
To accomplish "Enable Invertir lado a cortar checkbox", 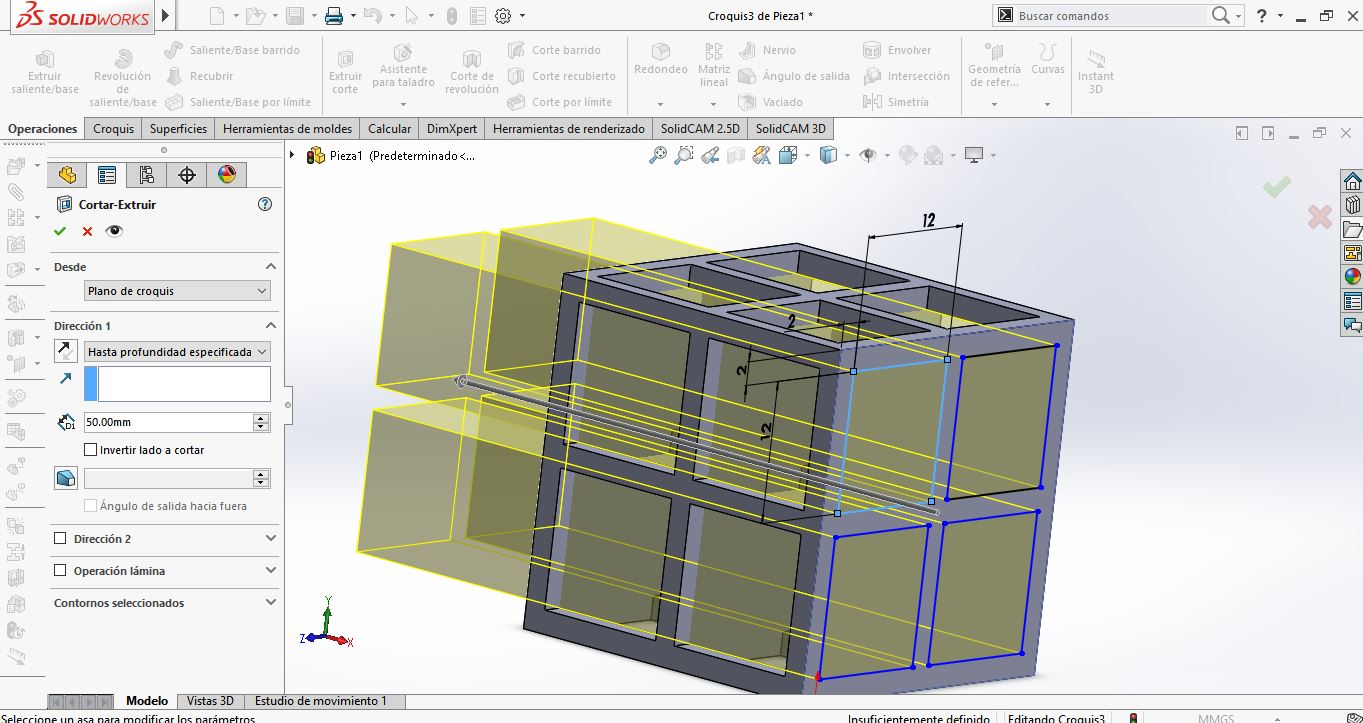I will coord(91,450).
